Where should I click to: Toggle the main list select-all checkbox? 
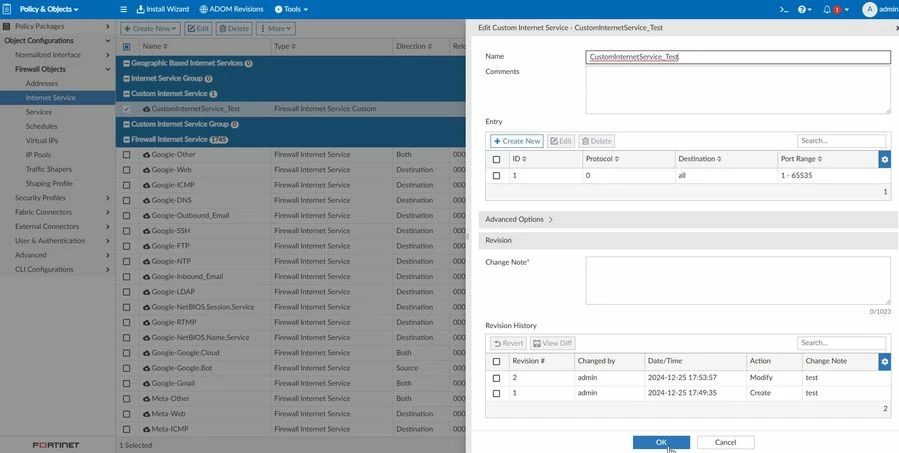pos(126,47)
